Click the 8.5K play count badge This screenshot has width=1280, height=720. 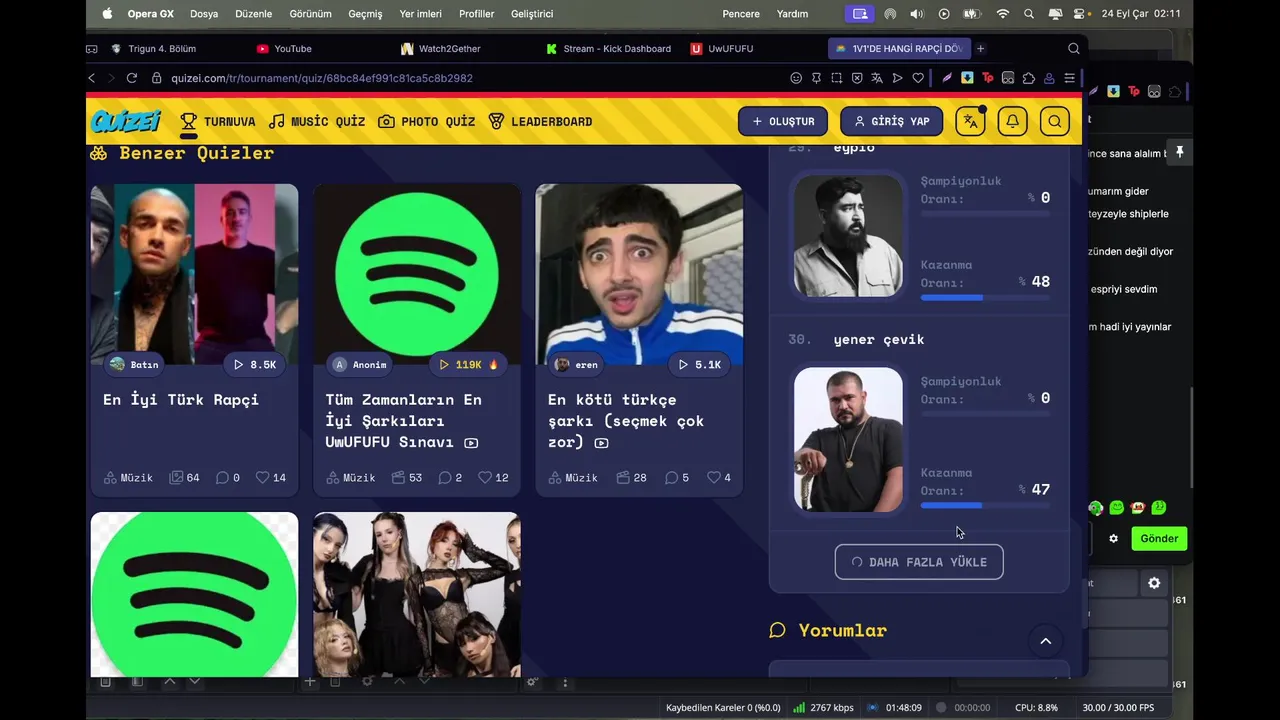pos(255,364)
